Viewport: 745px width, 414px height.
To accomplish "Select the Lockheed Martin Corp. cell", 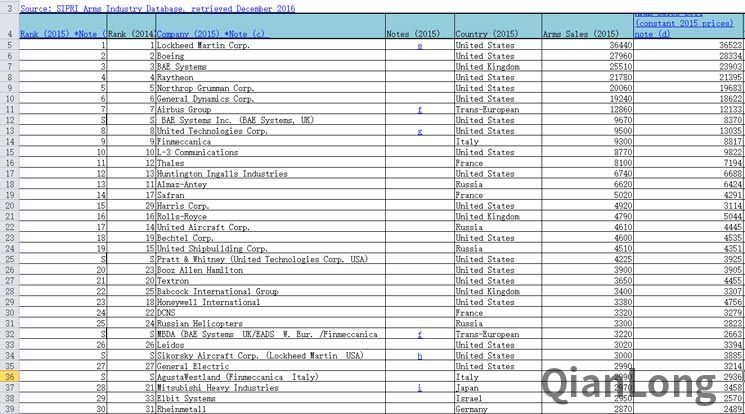I will [x=270, y=45].
